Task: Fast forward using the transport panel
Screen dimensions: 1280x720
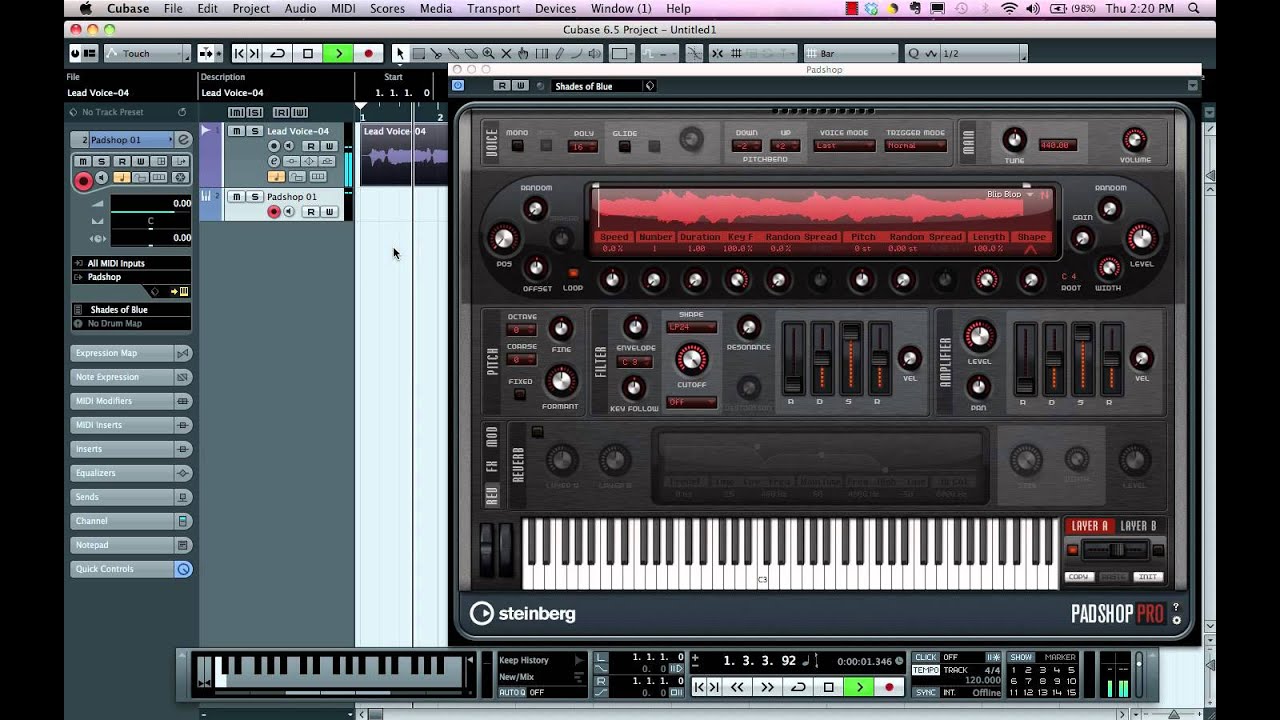Action: click(x=768, y=687)
